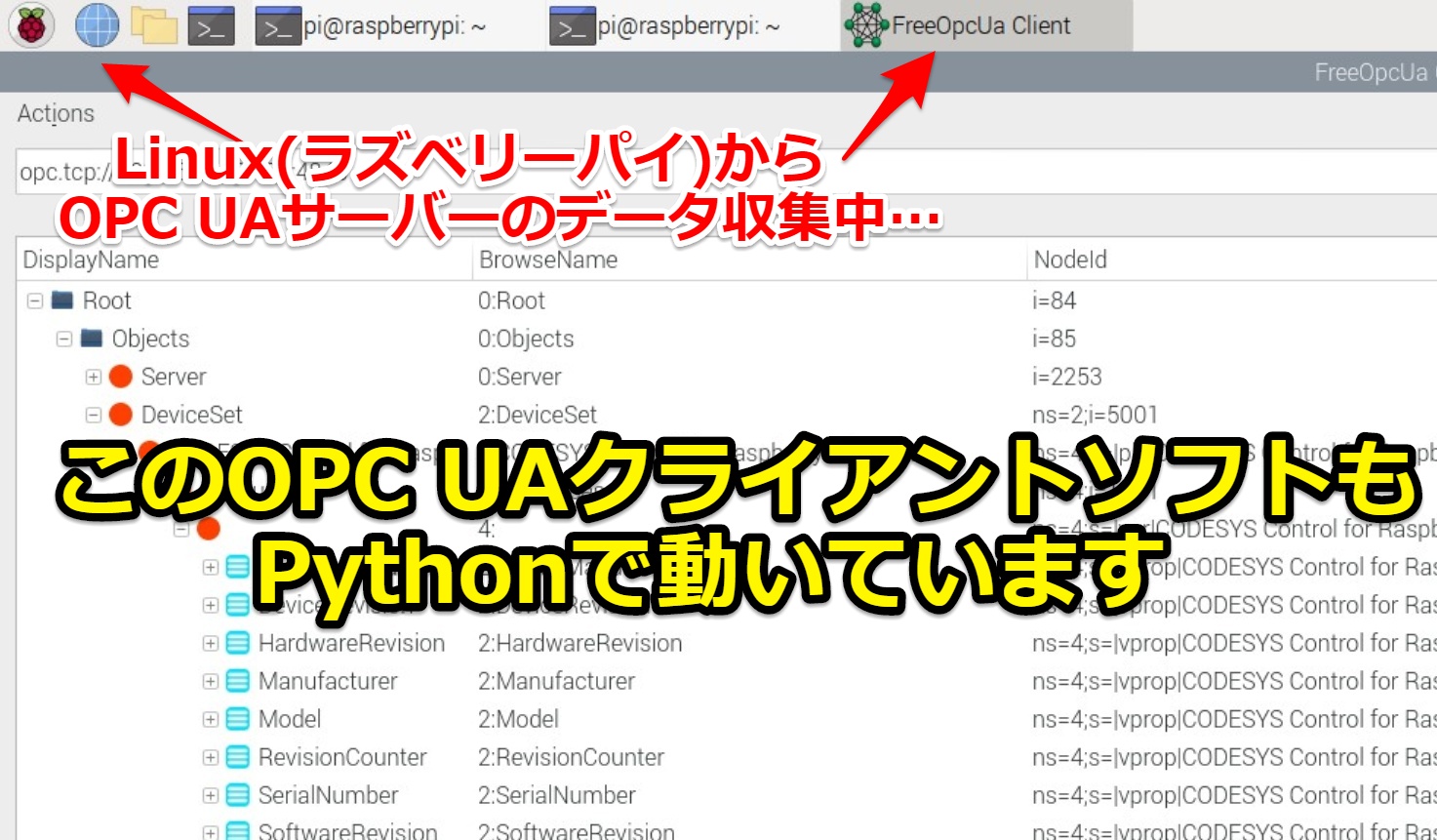
Task: Collapse the DeviceSet node
Action: [94, 415]
